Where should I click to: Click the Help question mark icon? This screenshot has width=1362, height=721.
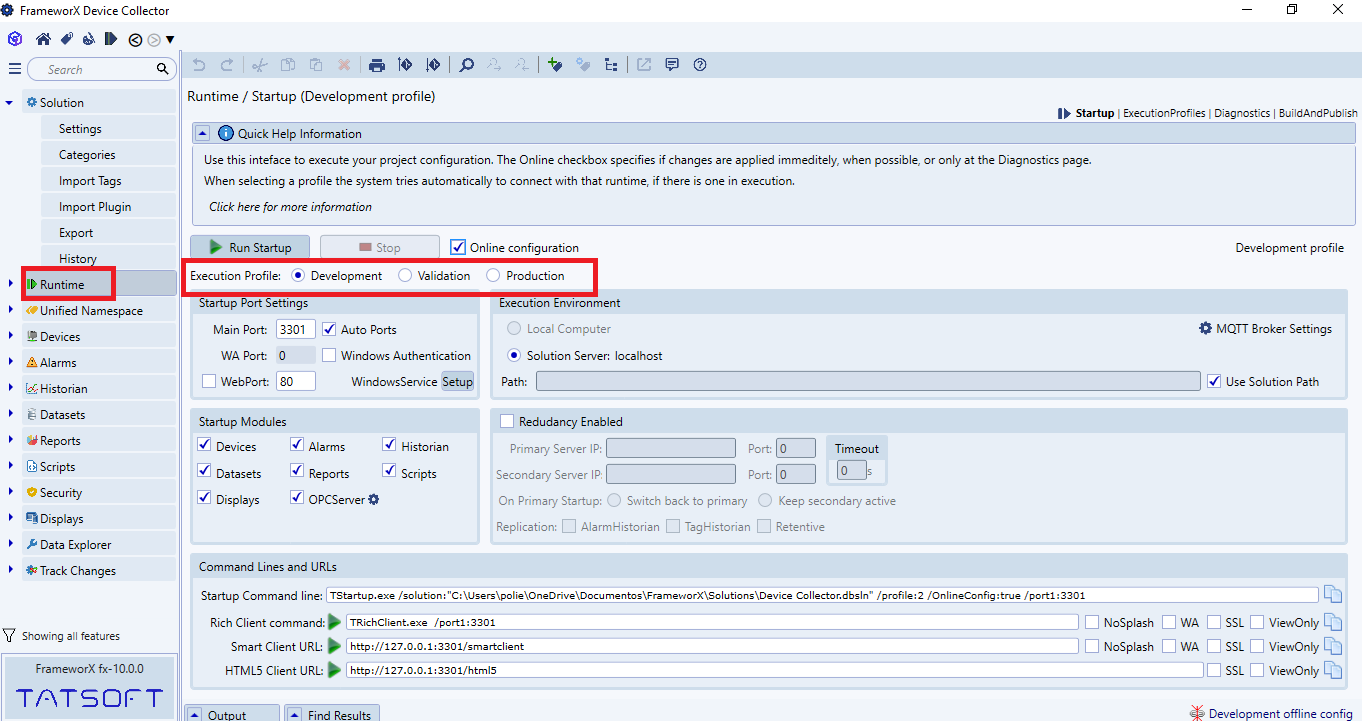point(700,65)
